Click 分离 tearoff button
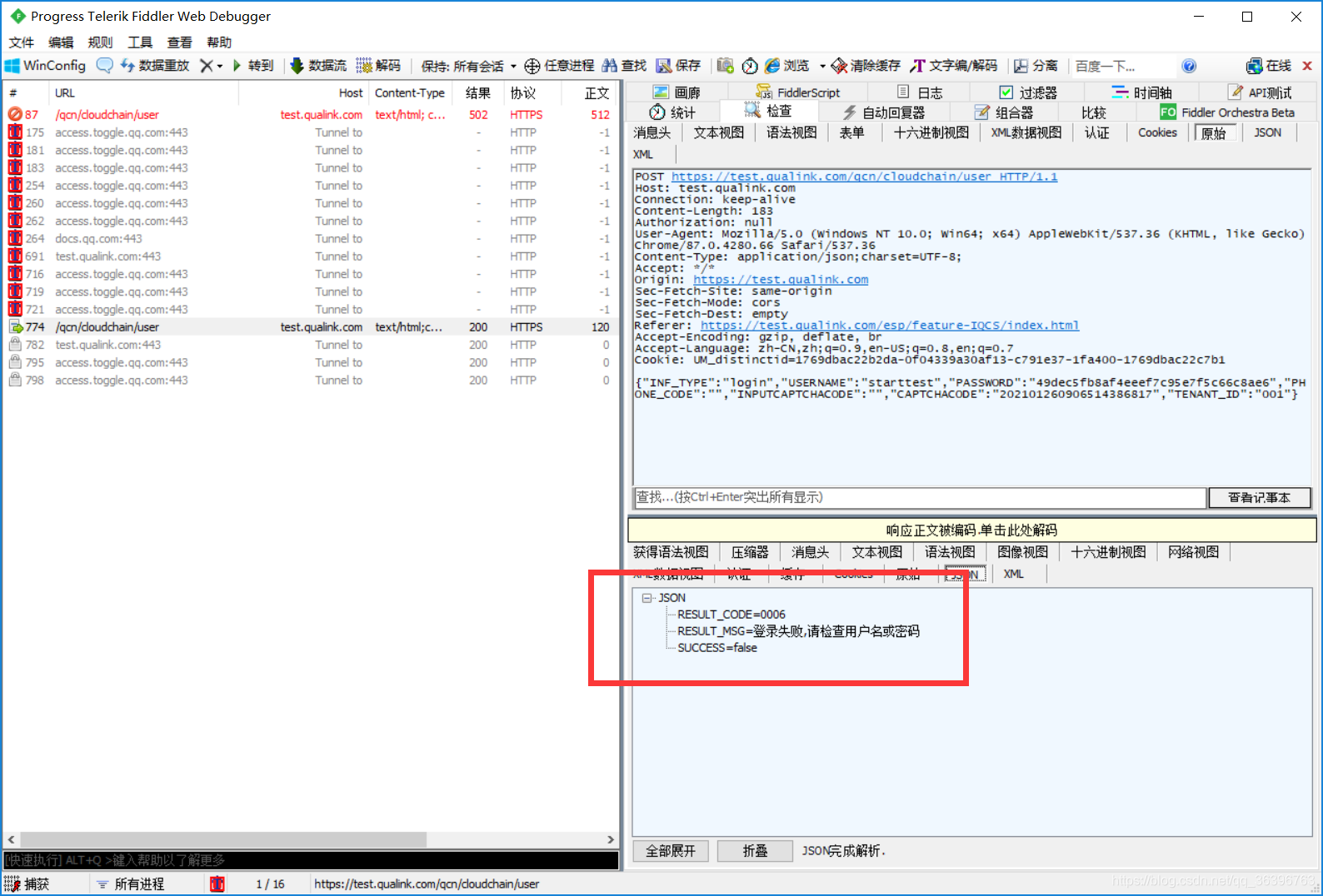 tap(1036, 66)
